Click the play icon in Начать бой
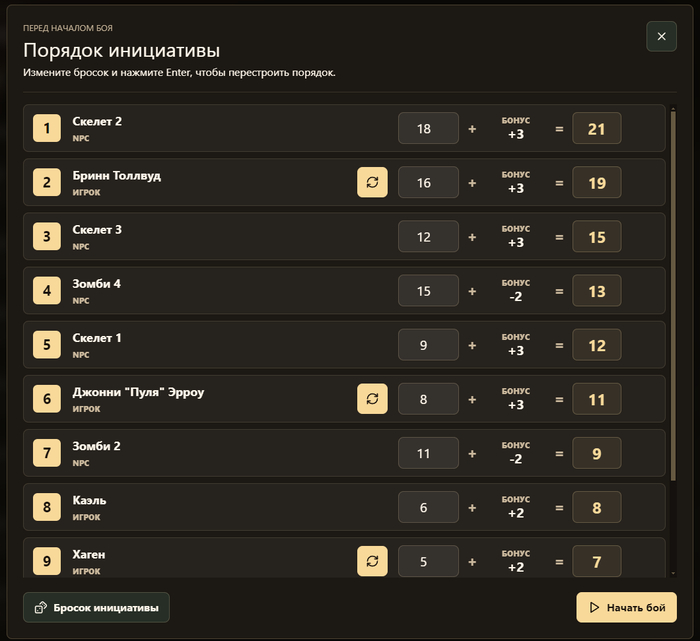Viewport: 700px width, 641px height. click(x=594, y=608)
